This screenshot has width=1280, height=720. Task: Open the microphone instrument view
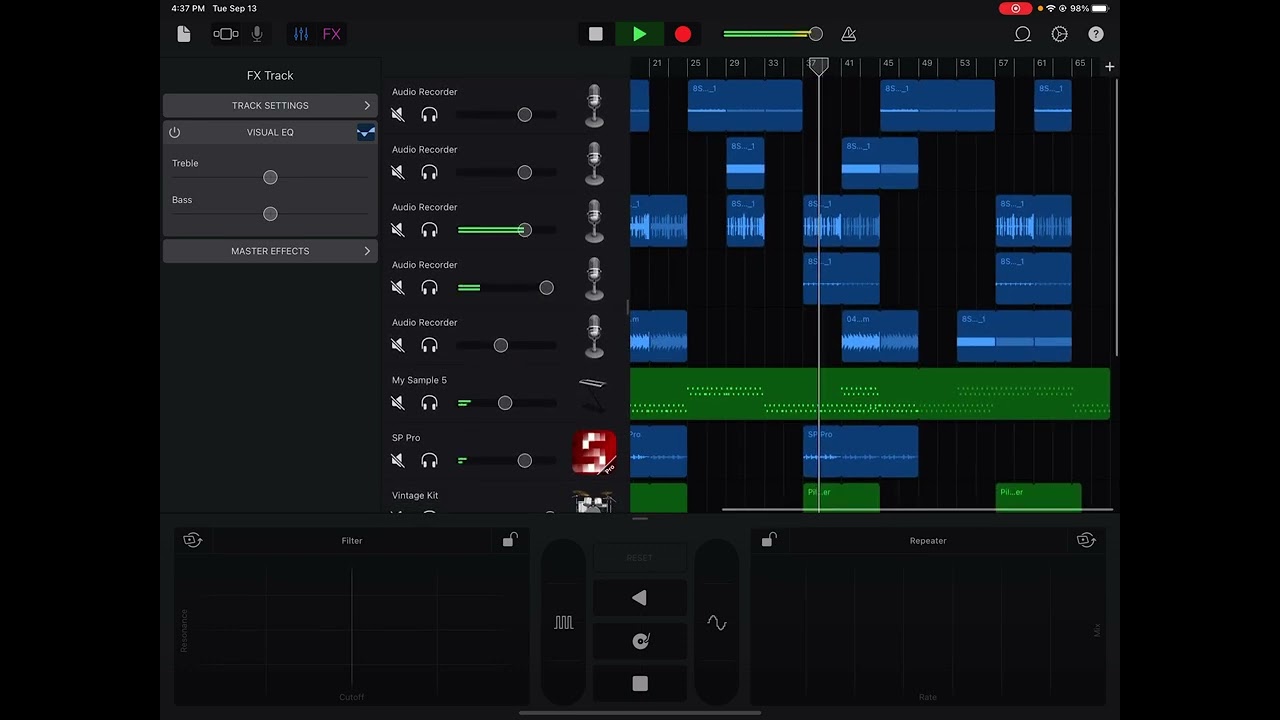[x=257, y=34]
